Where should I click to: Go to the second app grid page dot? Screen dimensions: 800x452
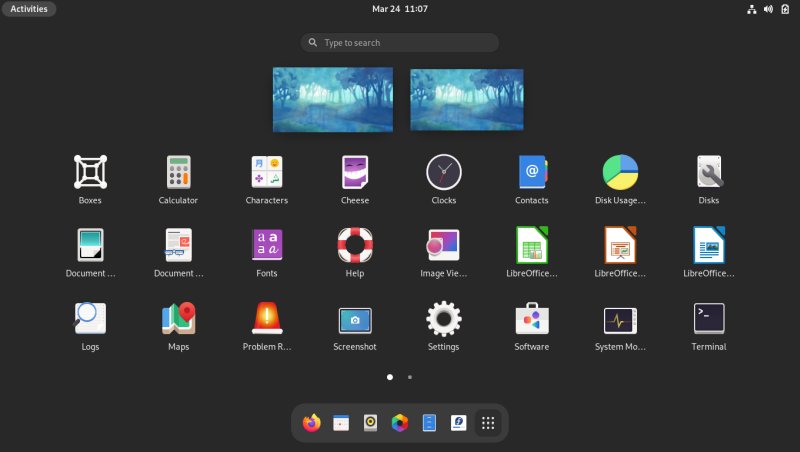tap(410, 377)
